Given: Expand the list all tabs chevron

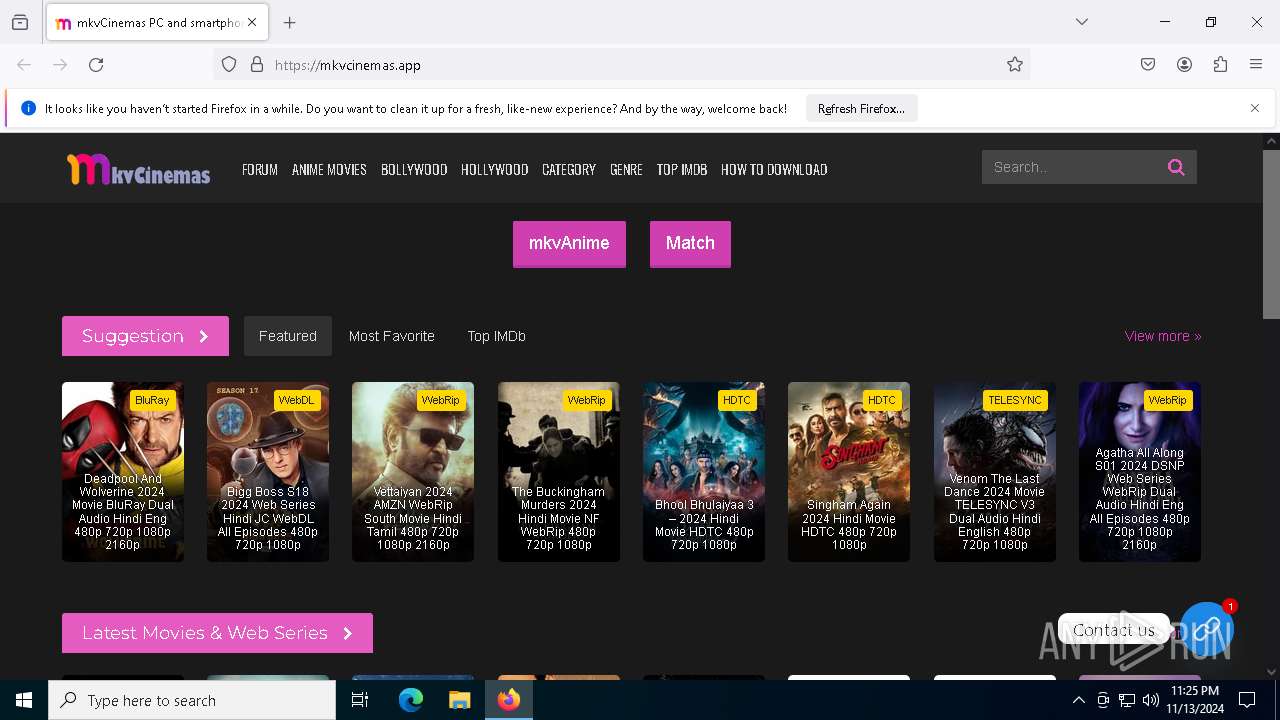Looking at the screenshot, I should click(1082, 22).
